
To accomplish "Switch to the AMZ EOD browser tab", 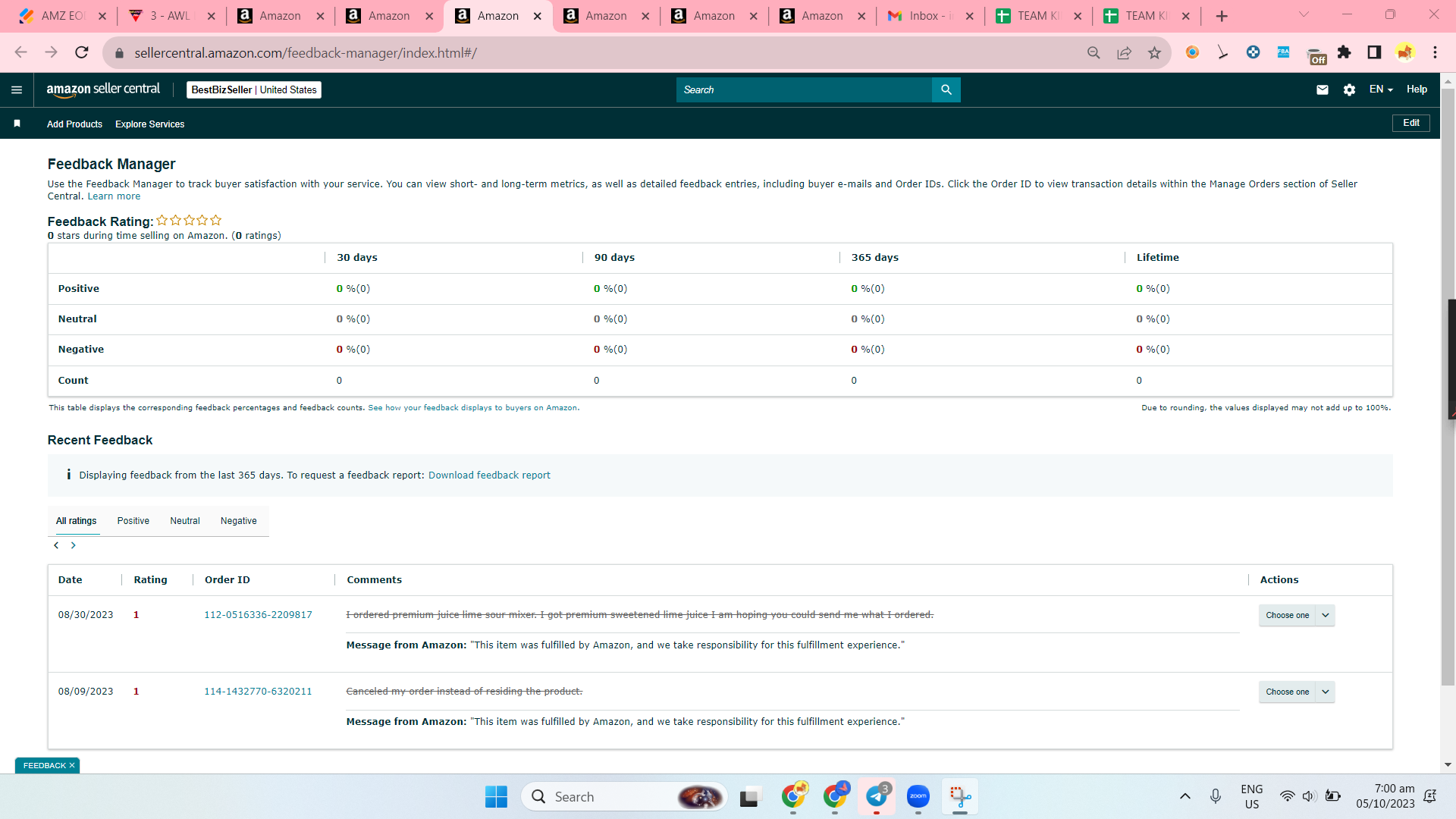I will [62, 16].
